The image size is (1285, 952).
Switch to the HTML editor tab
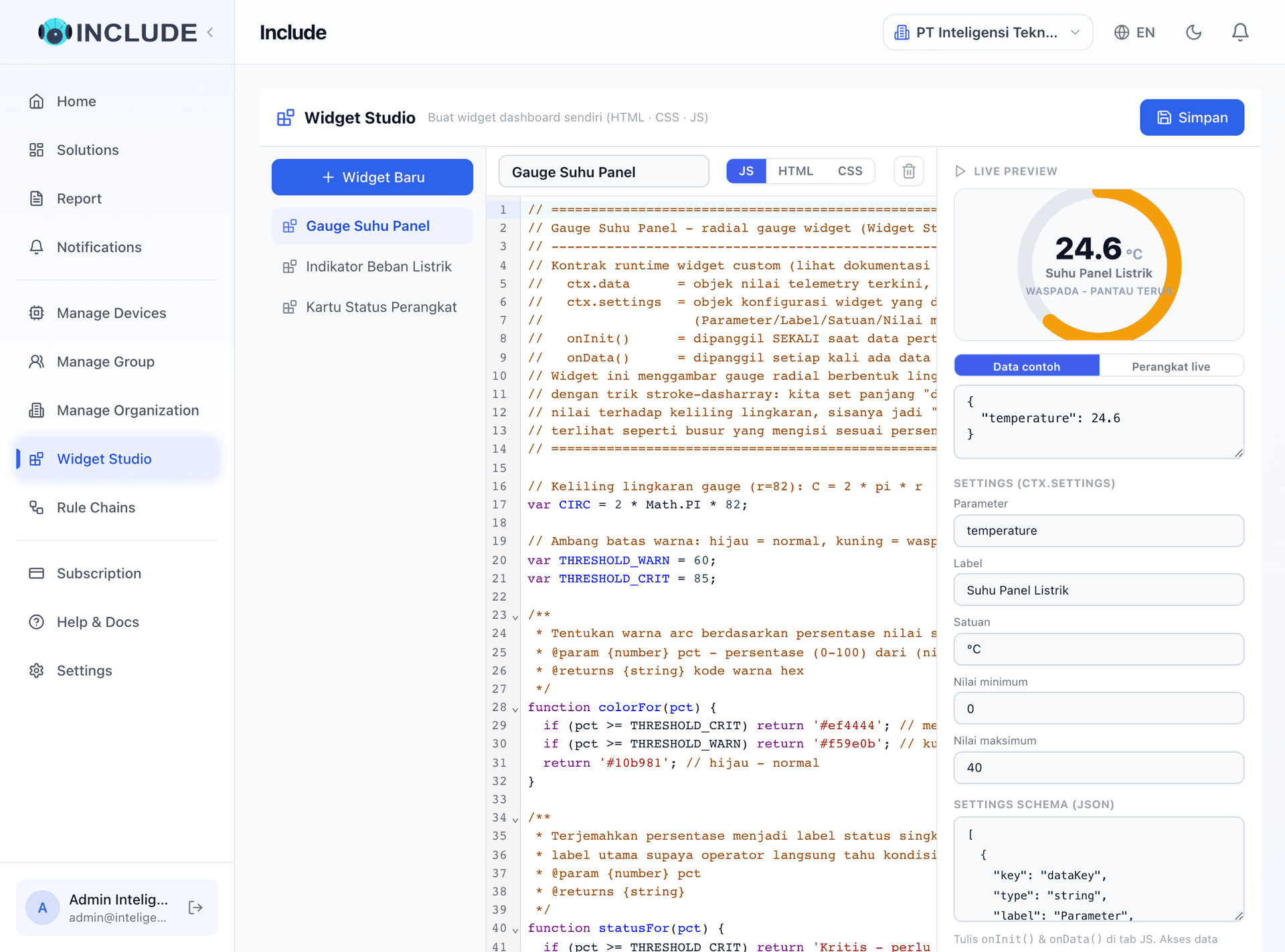[795, 171]
